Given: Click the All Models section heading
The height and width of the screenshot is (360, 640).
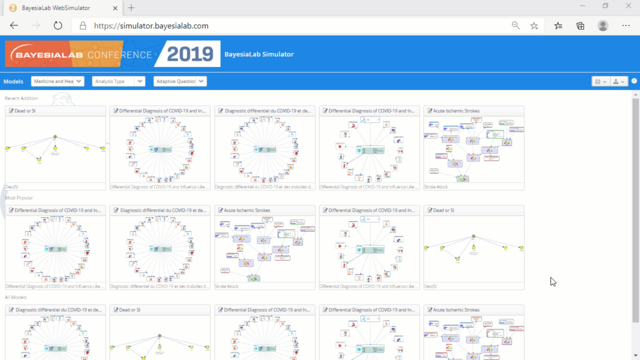Looking at the screenshot, I should pos(16,297).
